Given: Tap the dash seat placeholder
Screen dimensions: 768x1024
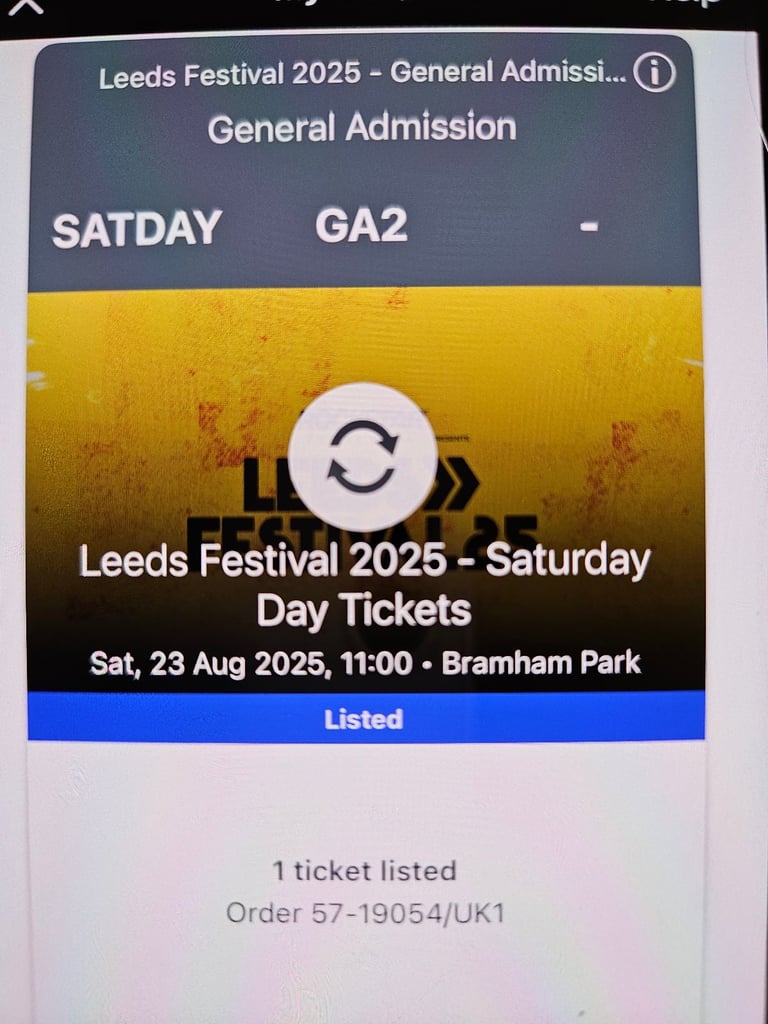Looking at the screenshot, I should [x=589, y=226].
